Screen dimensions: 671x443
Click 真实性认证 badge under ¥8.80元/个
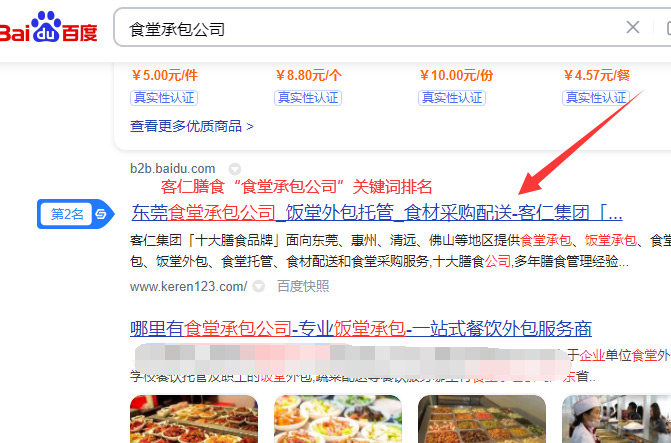pos(308,98)
